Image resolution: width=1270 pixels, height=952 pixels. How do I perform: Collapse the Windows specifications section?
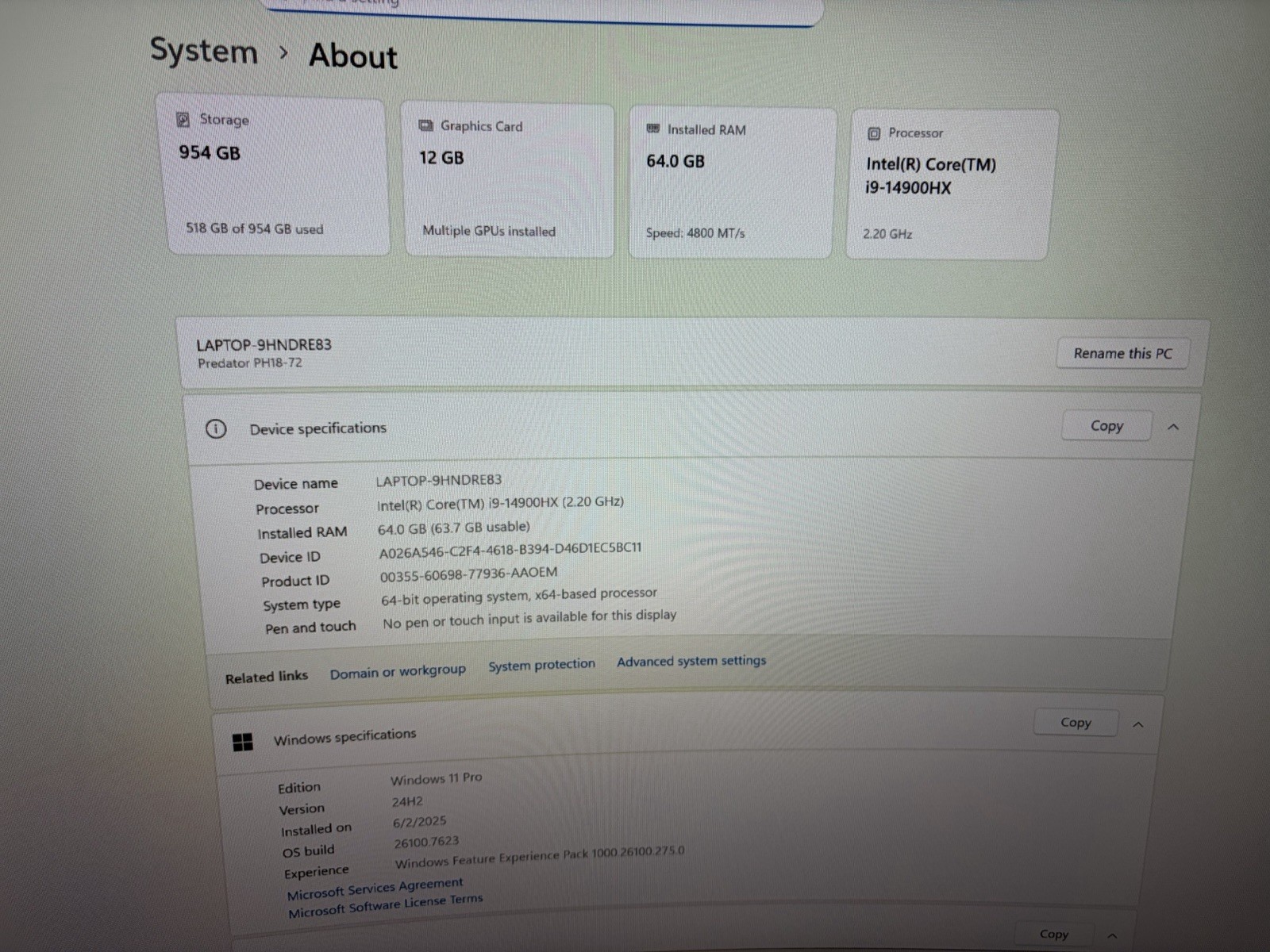pos(1138,724)
